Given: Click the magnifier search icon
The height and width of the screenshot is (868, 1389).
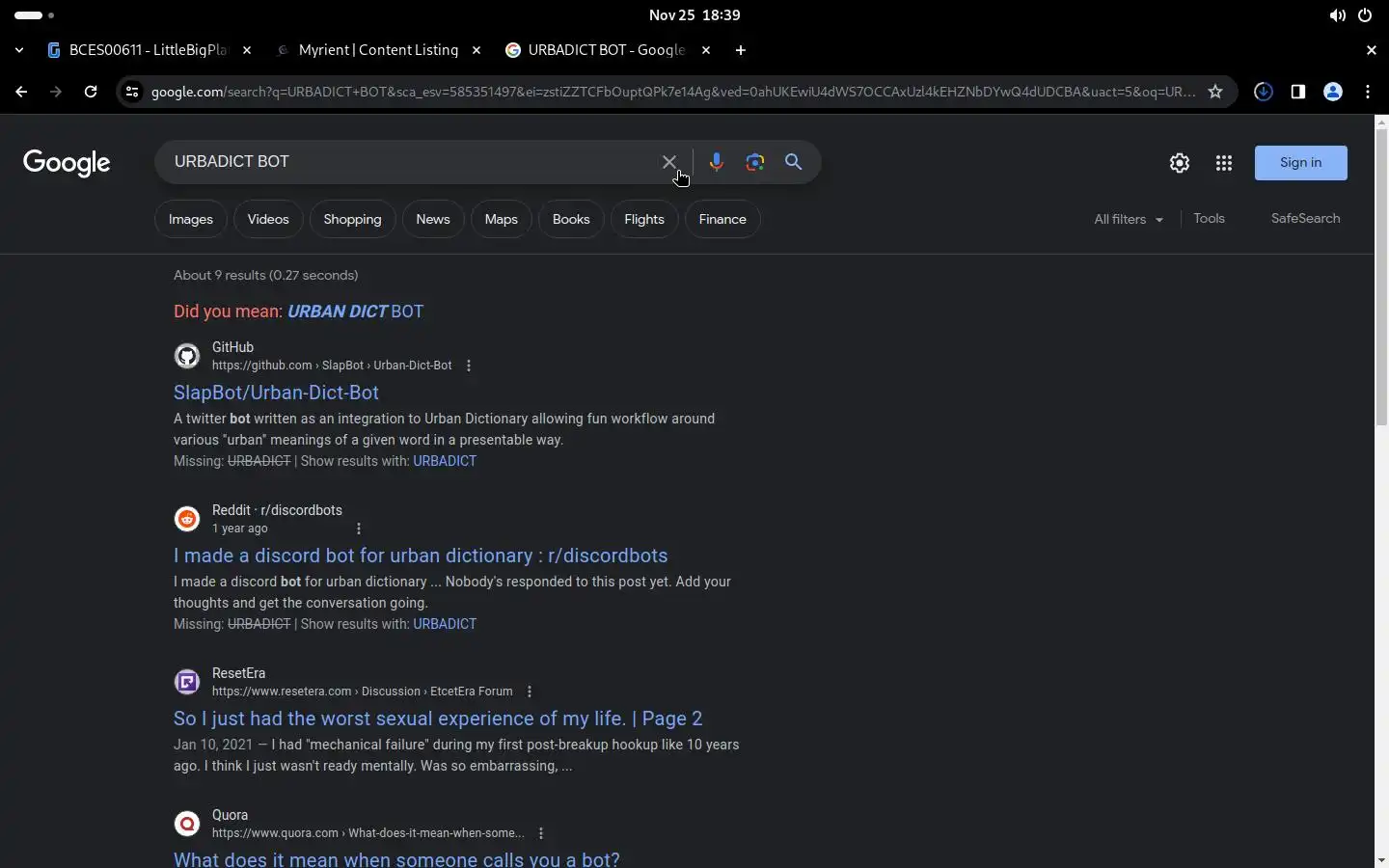Looking at the screenshot, I should coord(793,162).
